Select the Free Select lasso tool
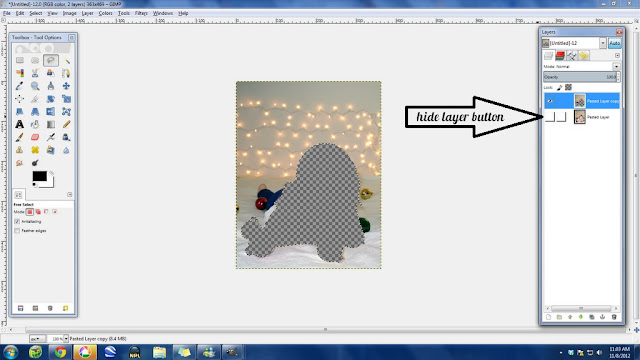Screen dimensions: 640x360 [51, 60]
